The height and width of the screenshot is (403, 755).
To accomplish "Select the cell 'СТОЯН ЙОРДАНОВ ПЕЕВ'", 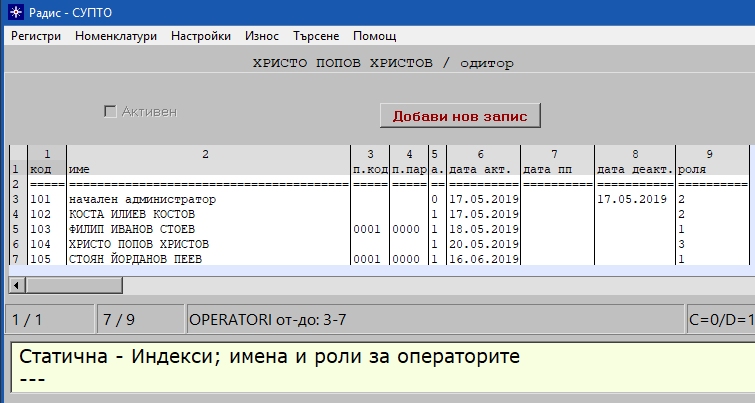I will [x=208, y=259].
